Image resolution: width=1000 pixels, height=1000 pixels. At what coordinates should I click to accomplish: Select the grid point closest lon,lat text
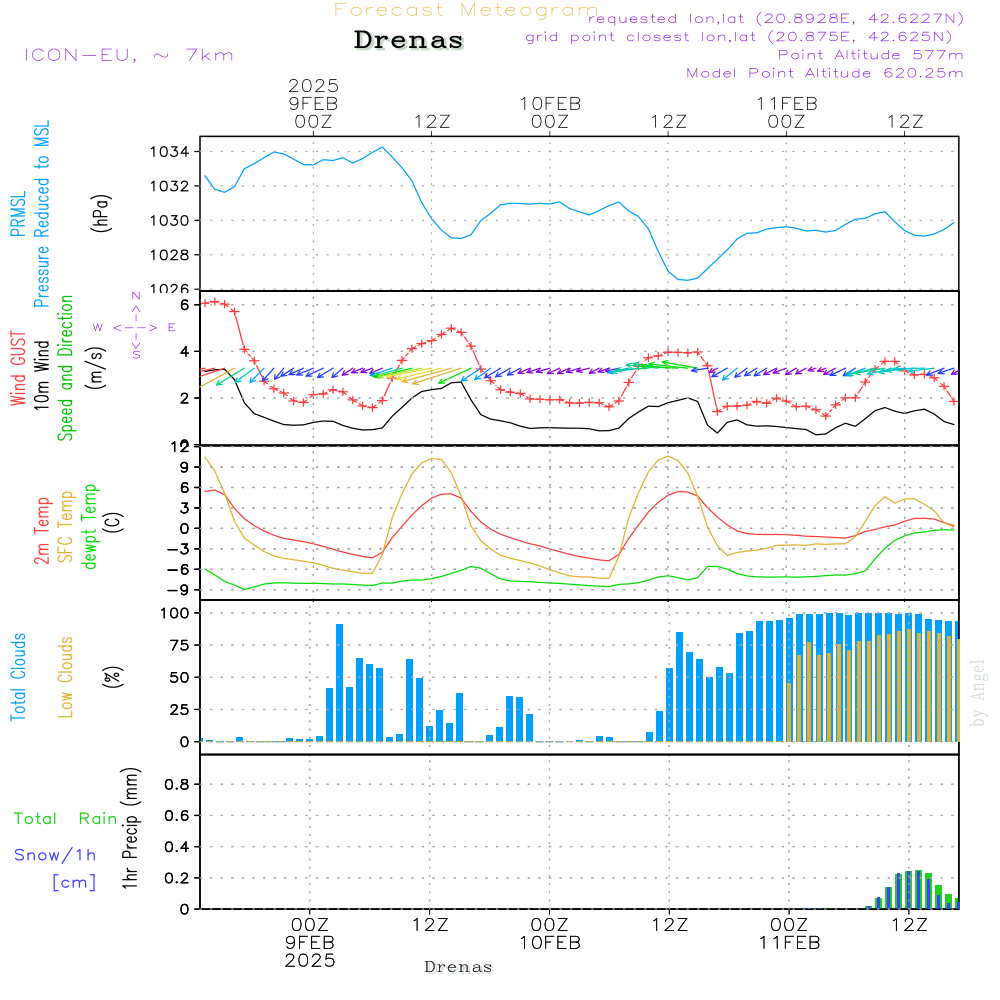[x=739, y=36]
